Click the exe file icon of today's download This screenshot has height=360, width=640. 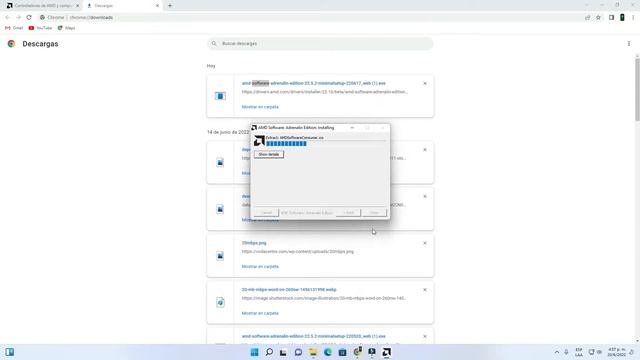[x=220, y=96]
